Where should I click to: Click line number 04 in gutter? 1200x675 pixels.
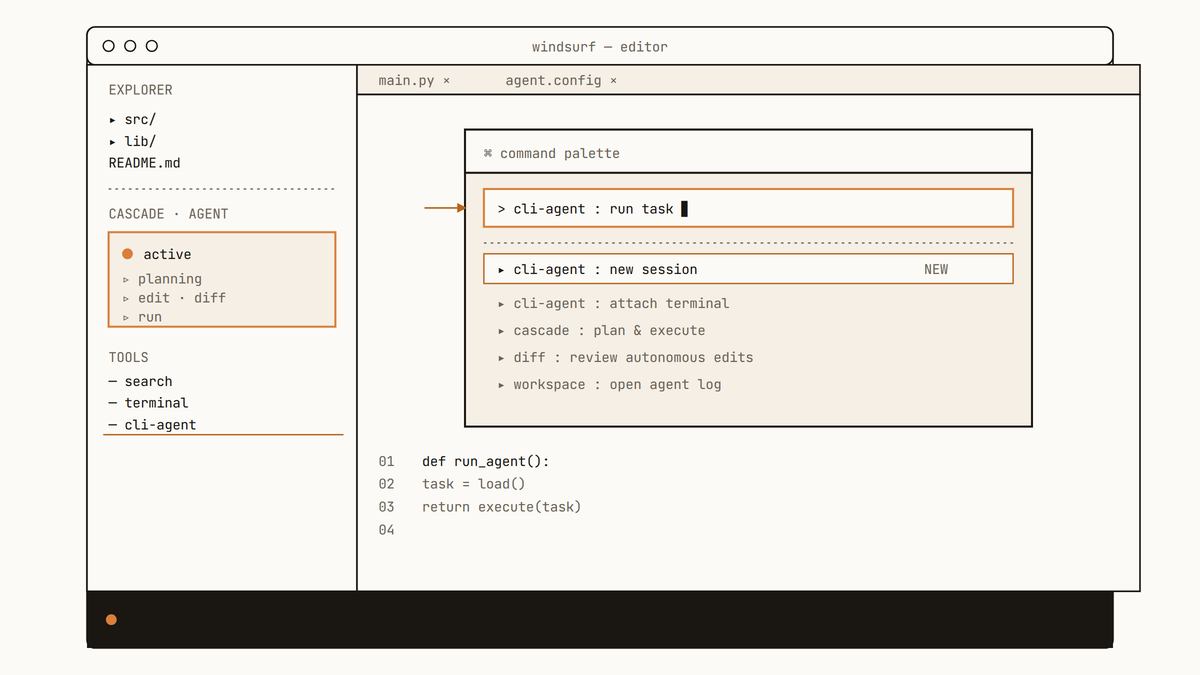pyautogui.click(x=387, y=530)
